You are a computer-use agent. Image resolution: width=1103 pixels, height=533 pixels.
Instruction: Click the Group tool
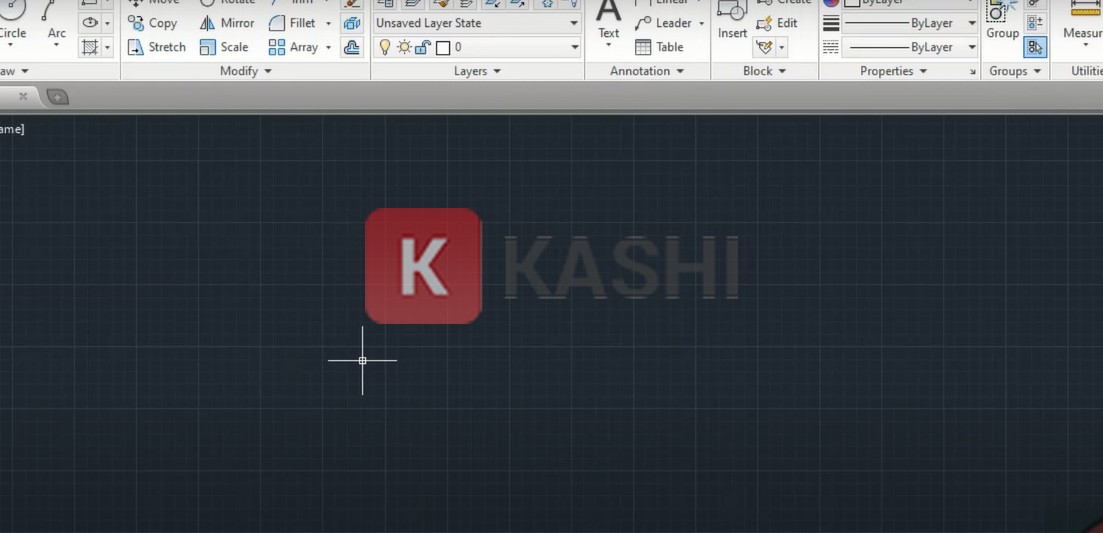tap(1002, 21)
